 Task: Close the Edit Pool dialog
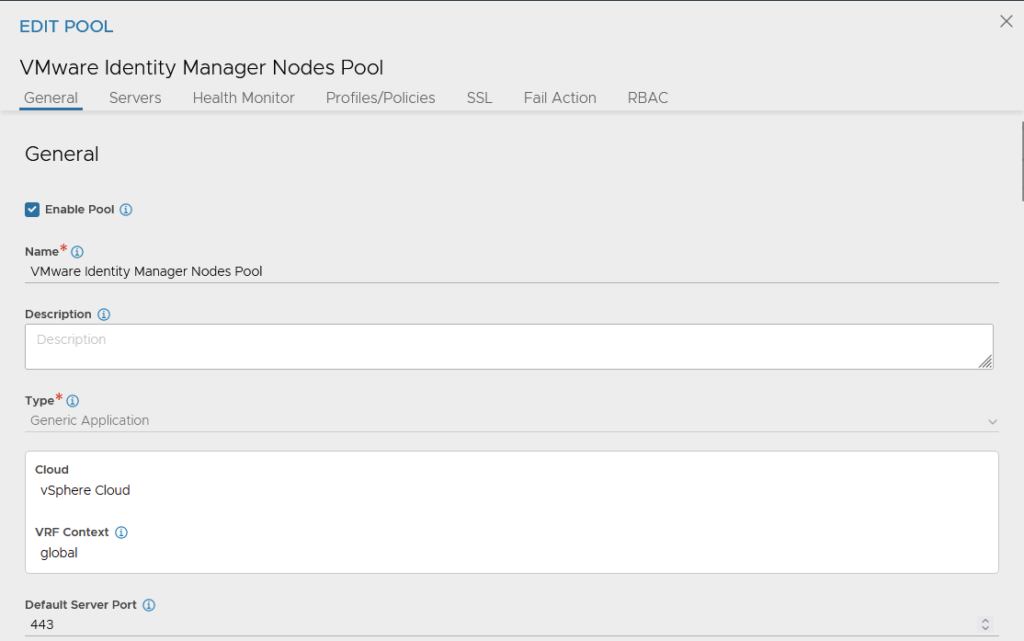pos(1006,22)
